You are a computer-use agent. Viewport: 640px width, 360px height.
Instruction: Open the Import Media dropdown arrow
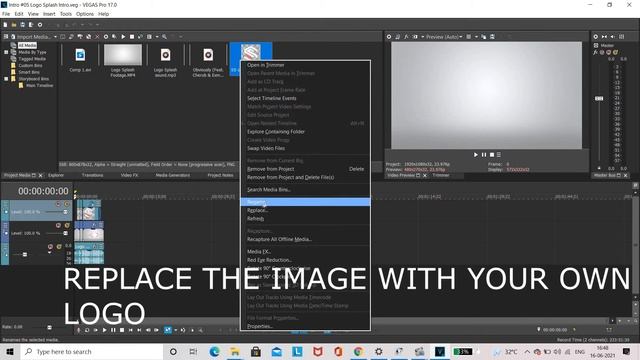click(56, 37)
